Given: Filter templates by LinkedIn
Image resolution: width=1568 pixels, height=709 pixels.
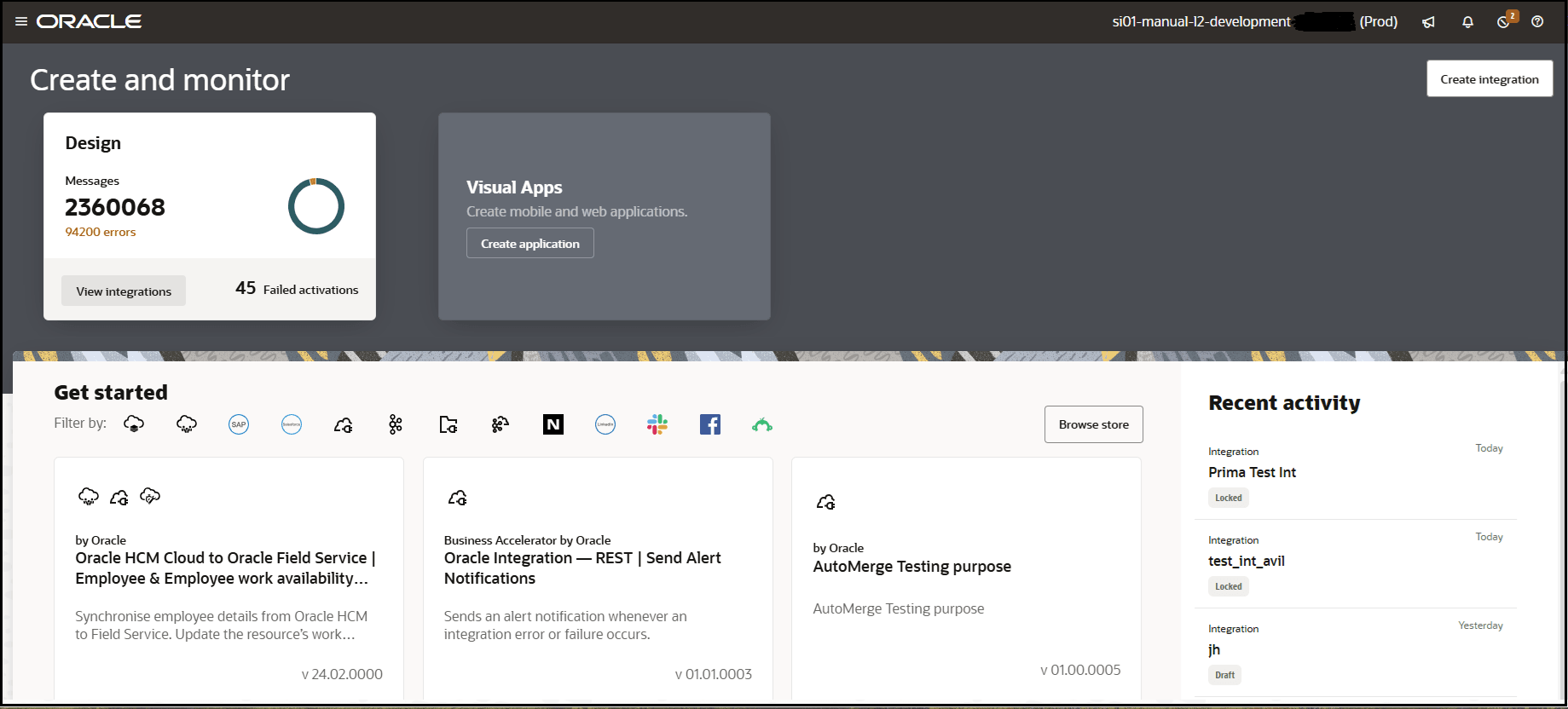Looking at the screenshot, I should click(605, 424).
